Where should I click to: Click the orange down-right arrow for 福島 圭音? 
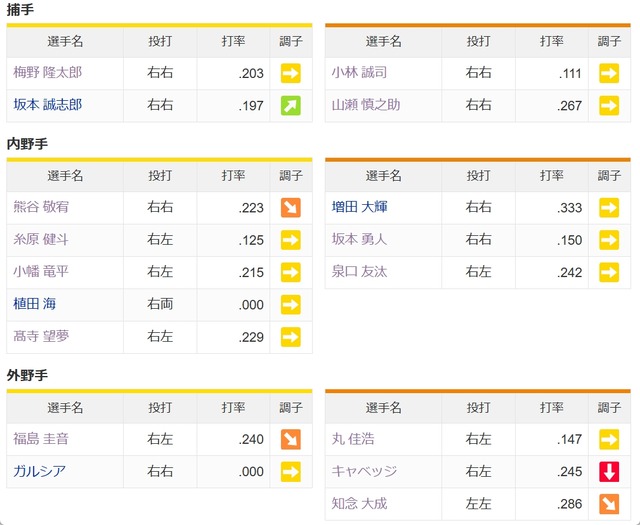(x=291, y=439)
